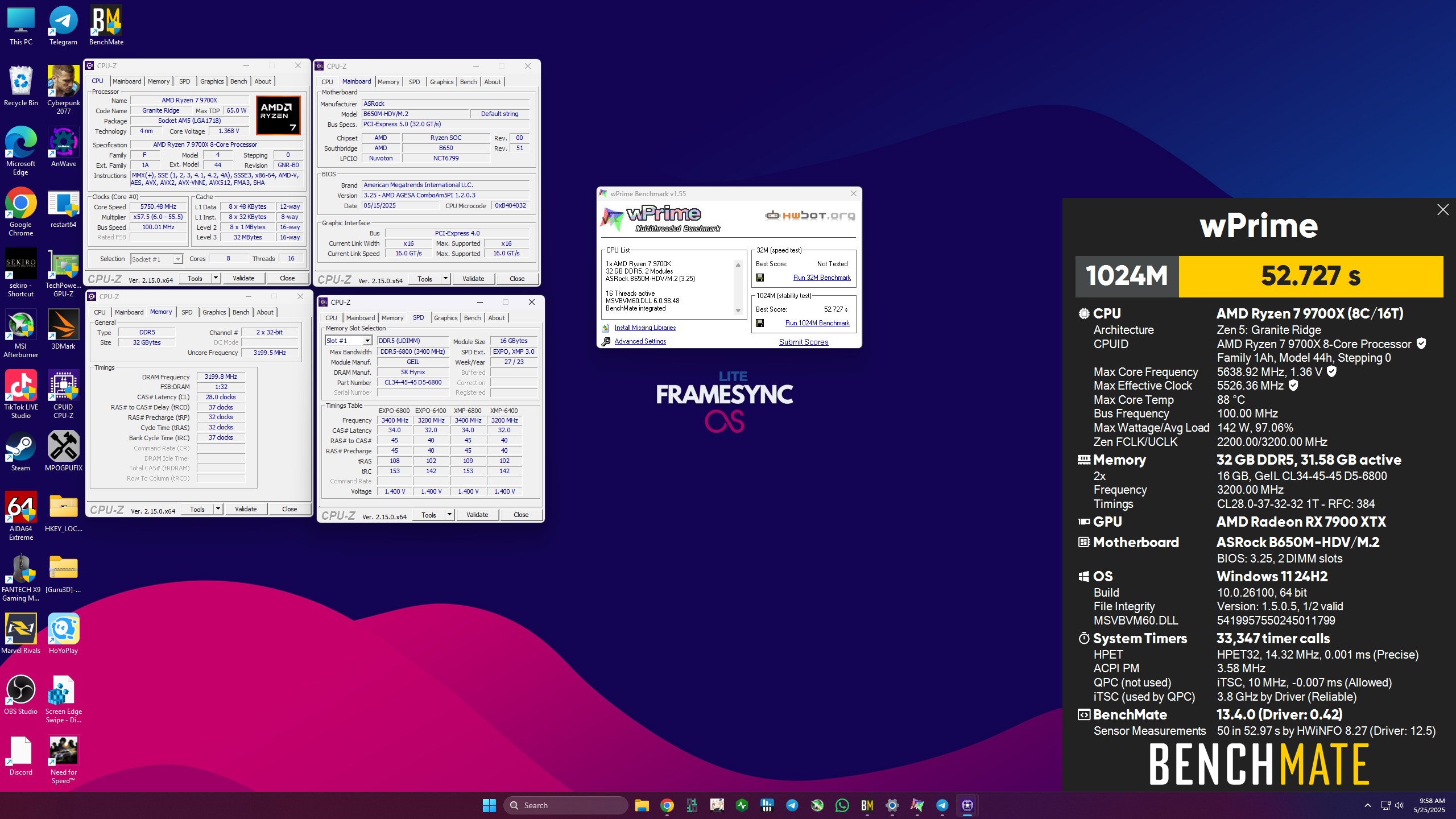Expand Tools dropdown arrow in Memory window
This screenshot has width=1456, height=819.
point(218,509)
